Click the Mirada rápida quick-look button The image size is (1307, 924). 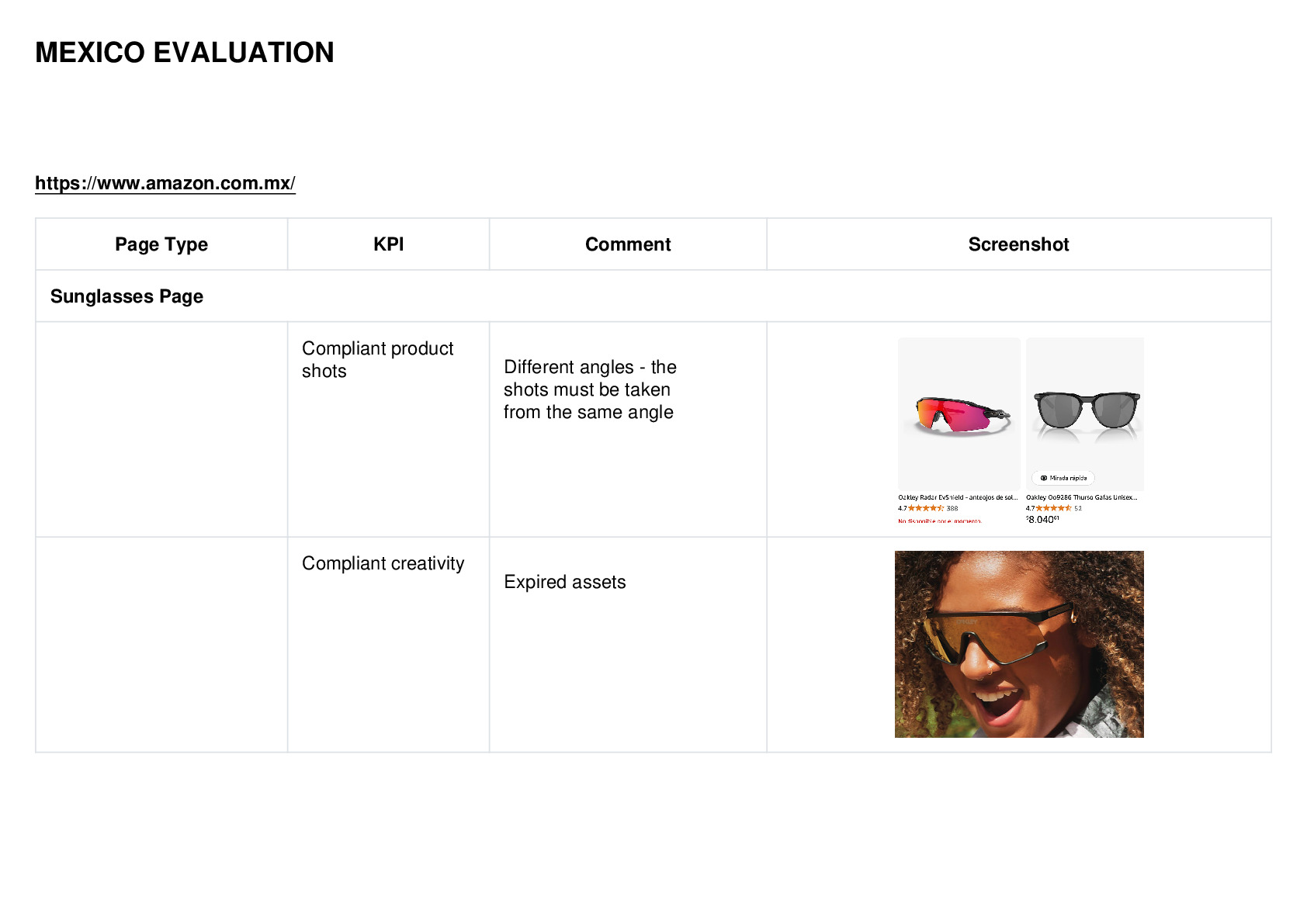tap(1063, 478)
